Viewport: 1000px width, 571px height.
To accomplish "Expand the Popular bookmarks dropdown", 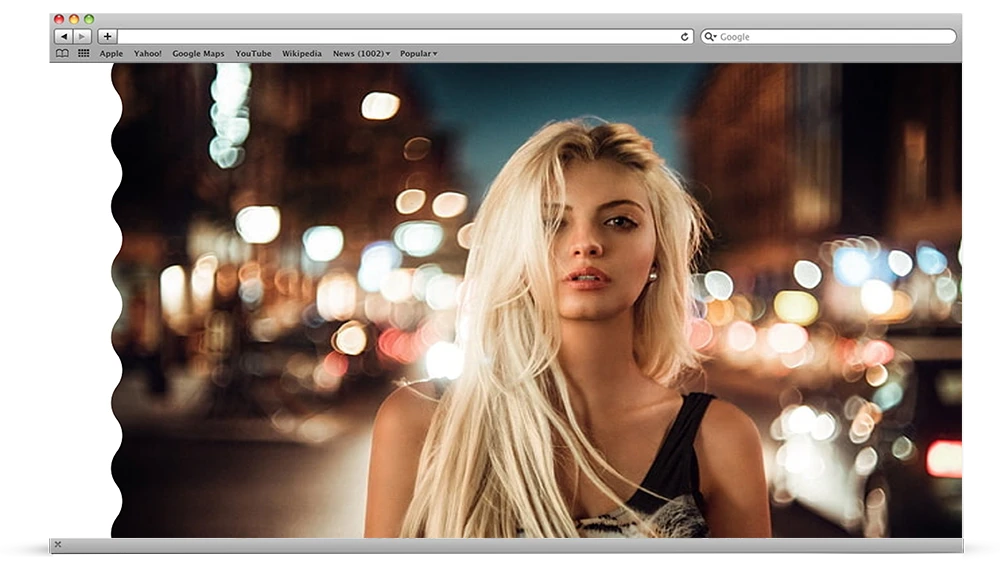I will [x=418, y=54].
